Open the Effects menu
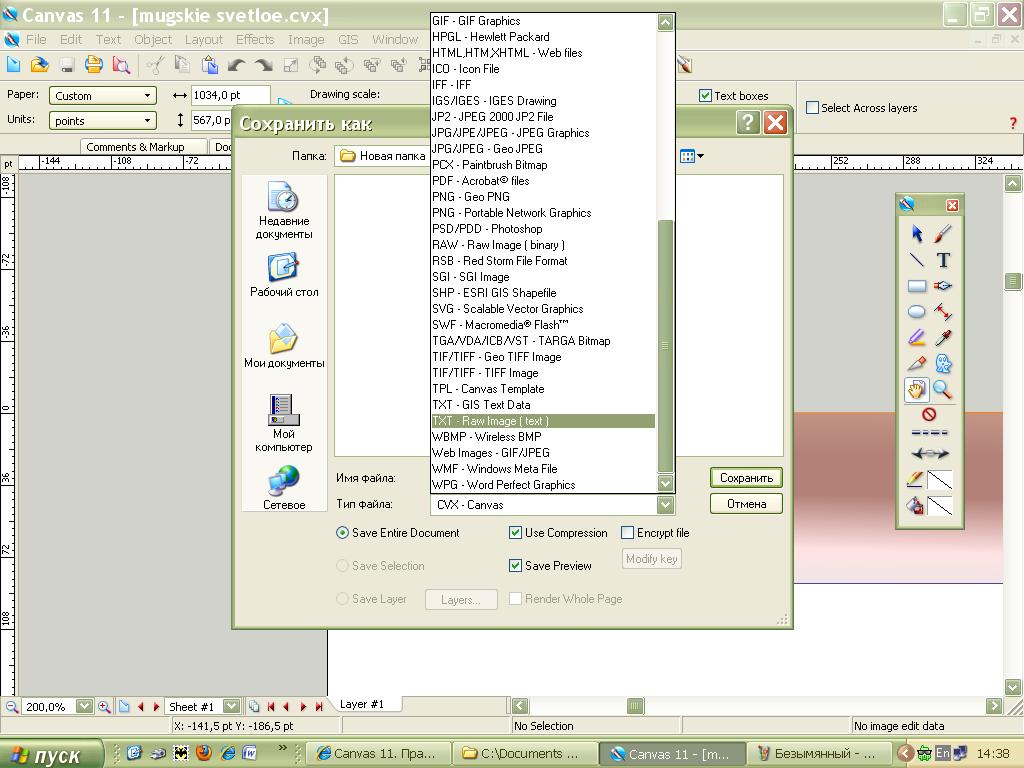1024x768 pixels. pos(255,39)
